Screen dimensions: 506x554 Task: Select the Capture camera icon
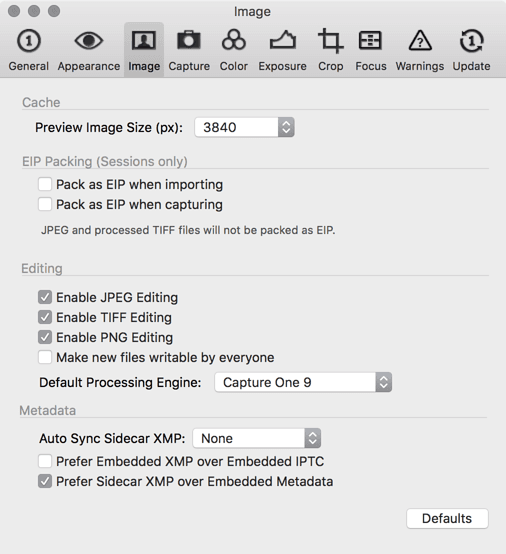(x=189, y=40)
